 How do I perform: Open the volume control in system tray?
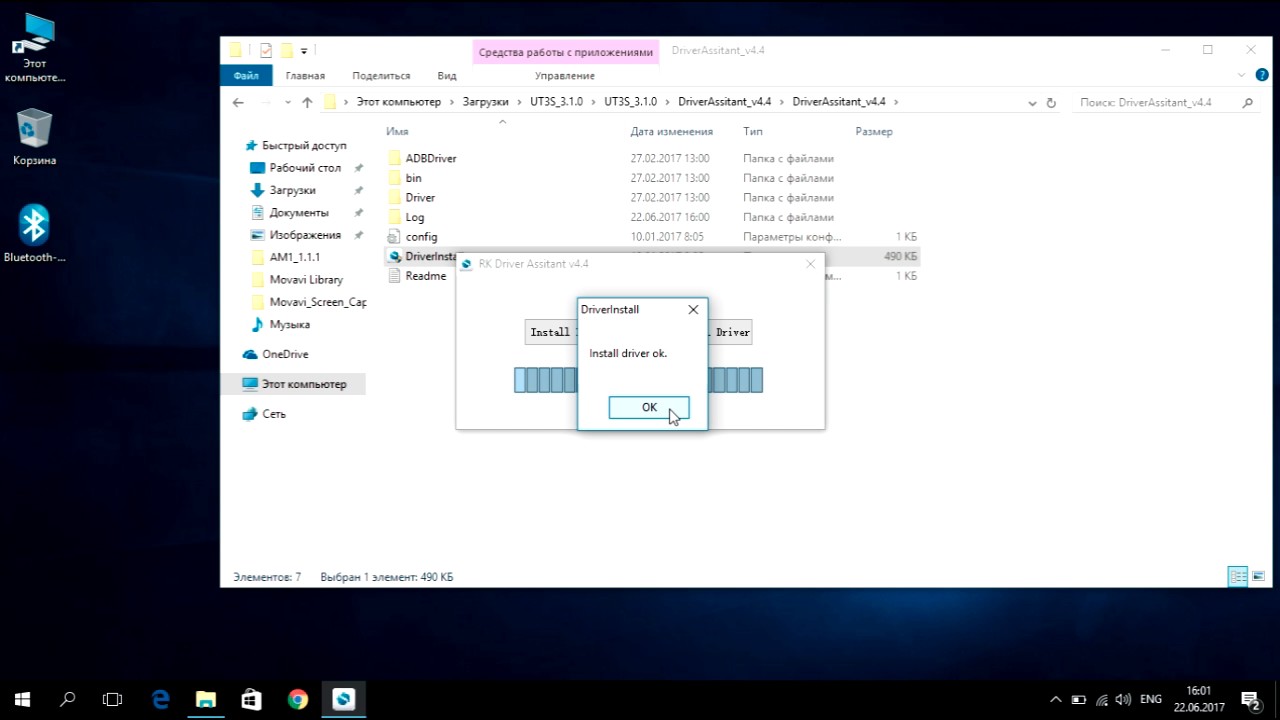pos(1123,699)
